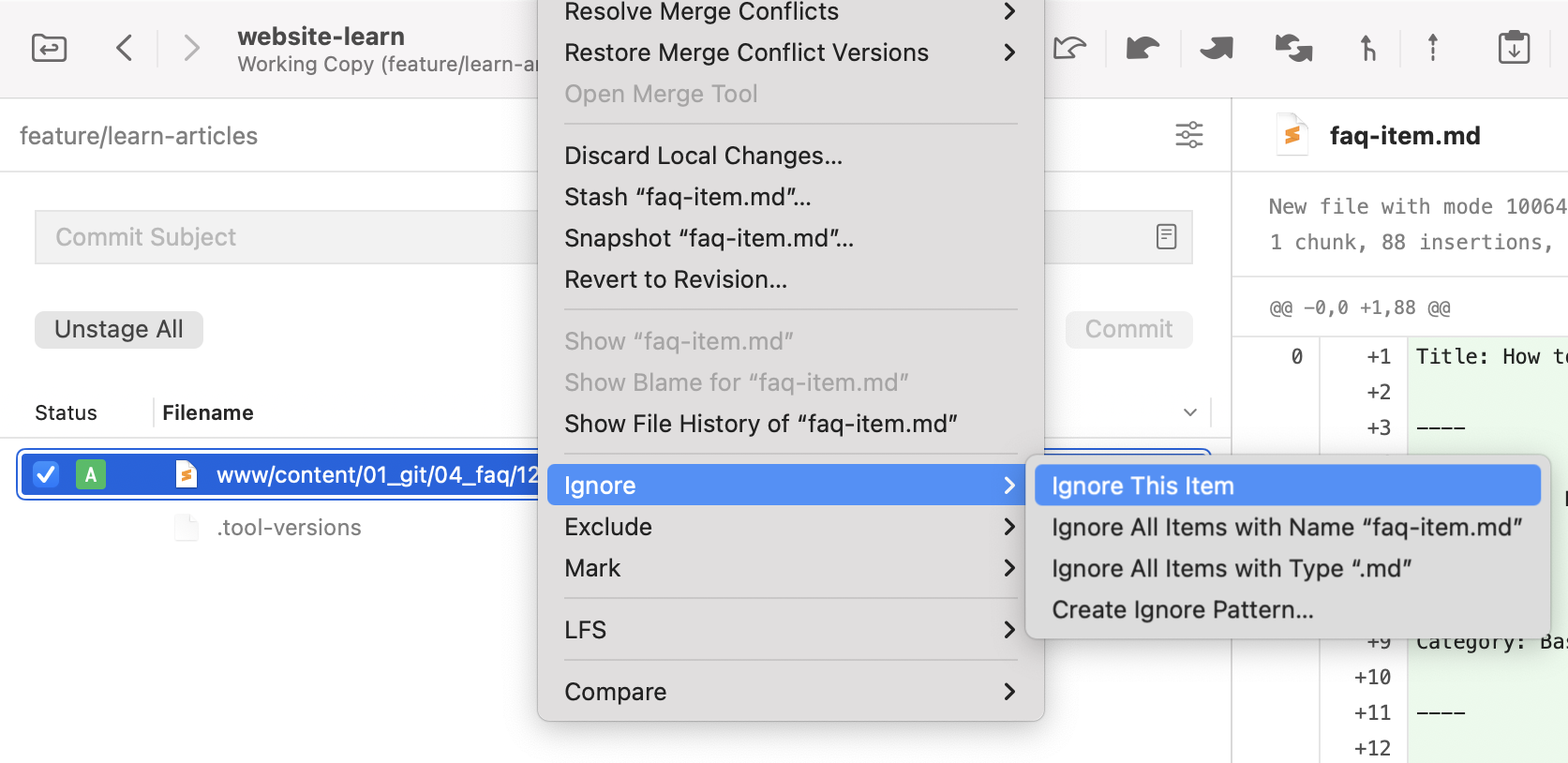Select "Discard Local Changes..." menu entry
1568x763 pixels.
[x=703, y=156]
